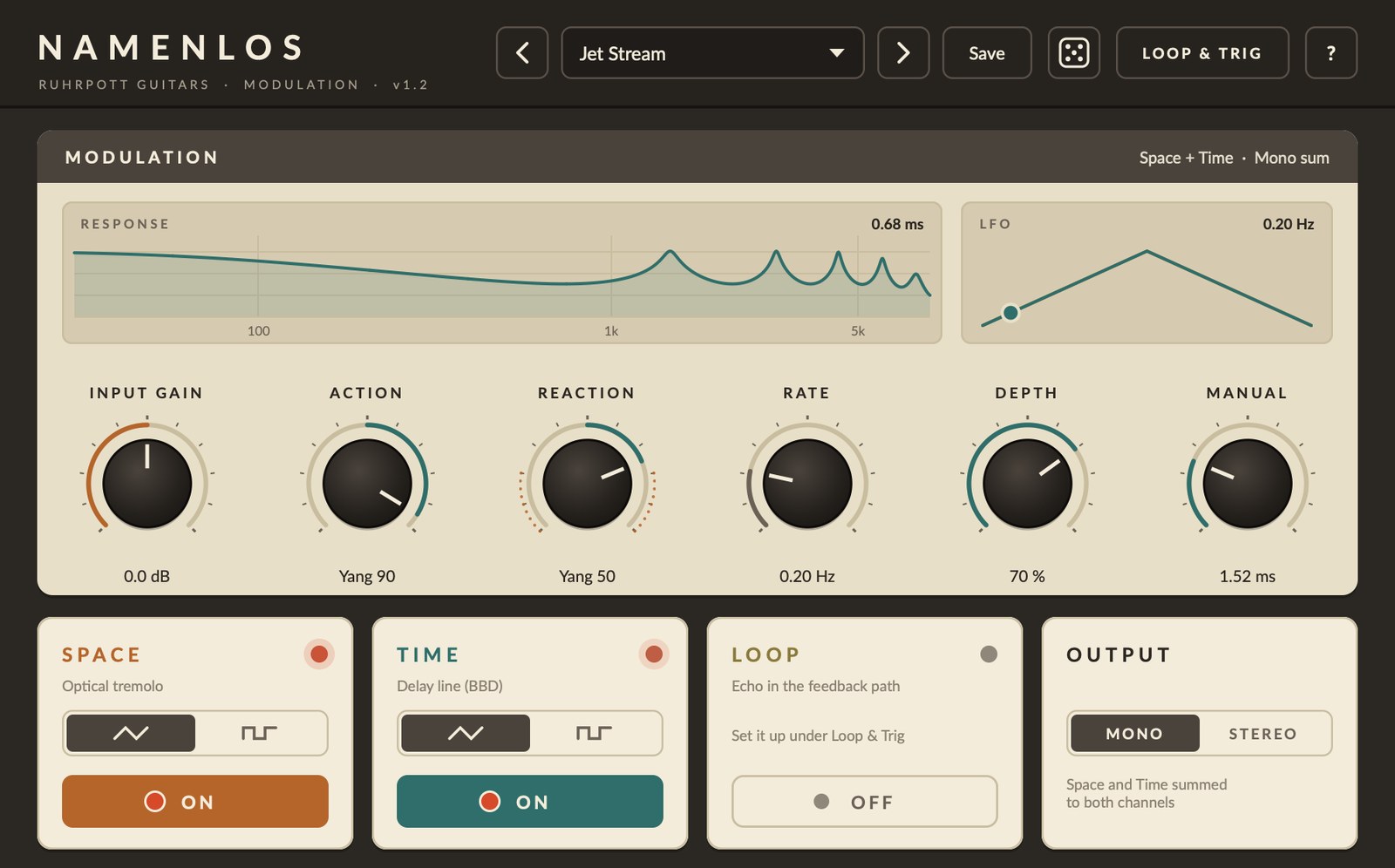Viewport: 1395px width, 868px height.
Task: Select STEREO output mode
Action: (x=1263, y=733)
